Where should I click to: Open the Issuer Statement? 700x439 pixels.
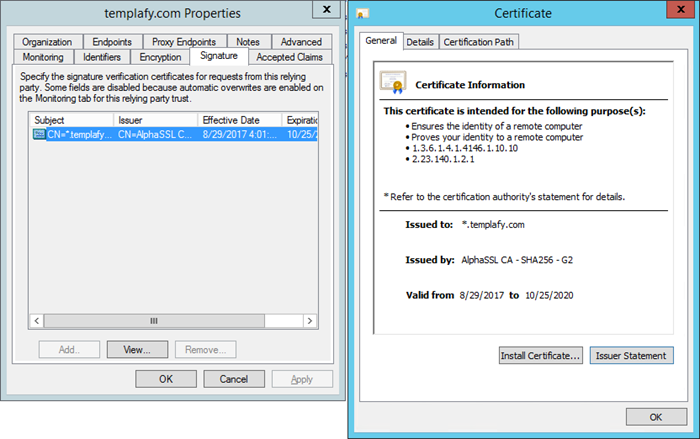point(631,355)
